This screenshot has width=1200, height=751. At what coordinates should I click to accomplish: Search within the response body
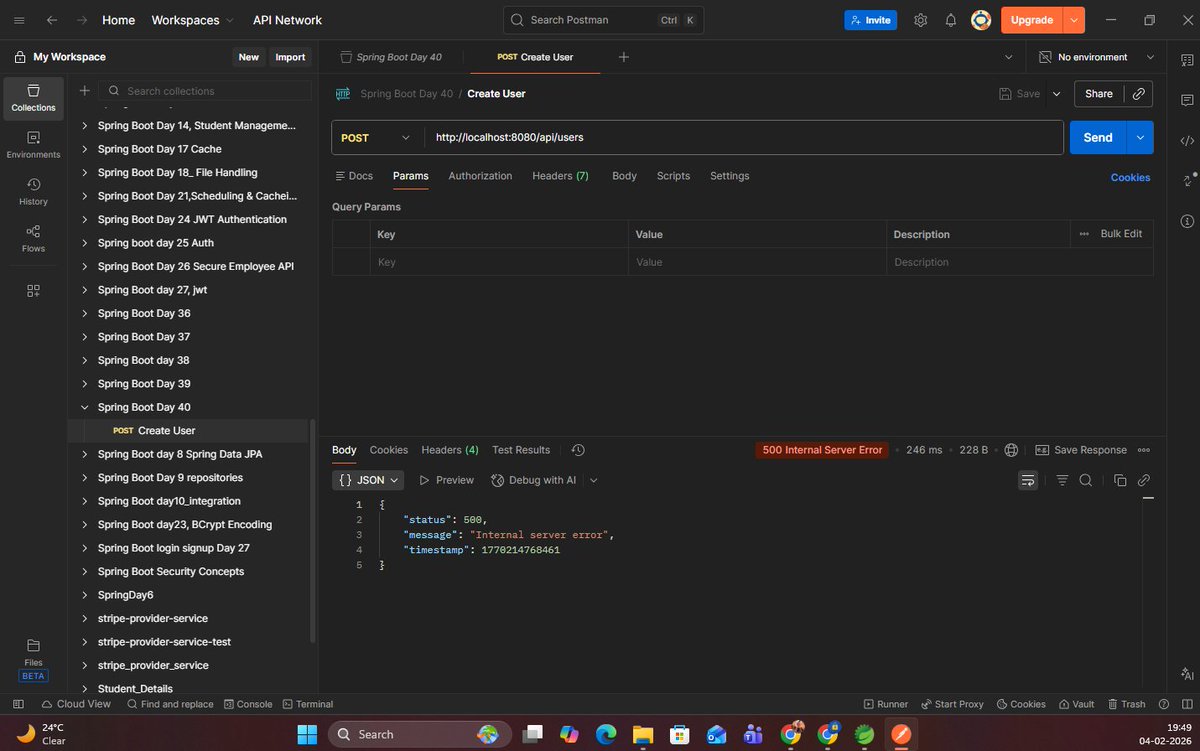[1086, 480]
